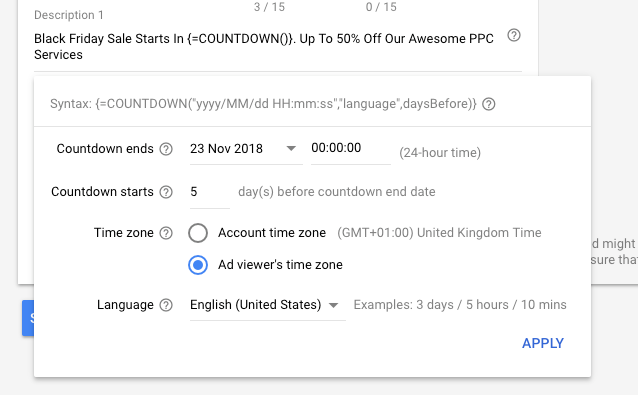The width and height of the screenshot is (638, 395).
Task: Select Ad viewer's time zone radio button
Action: tap(198, 265)
